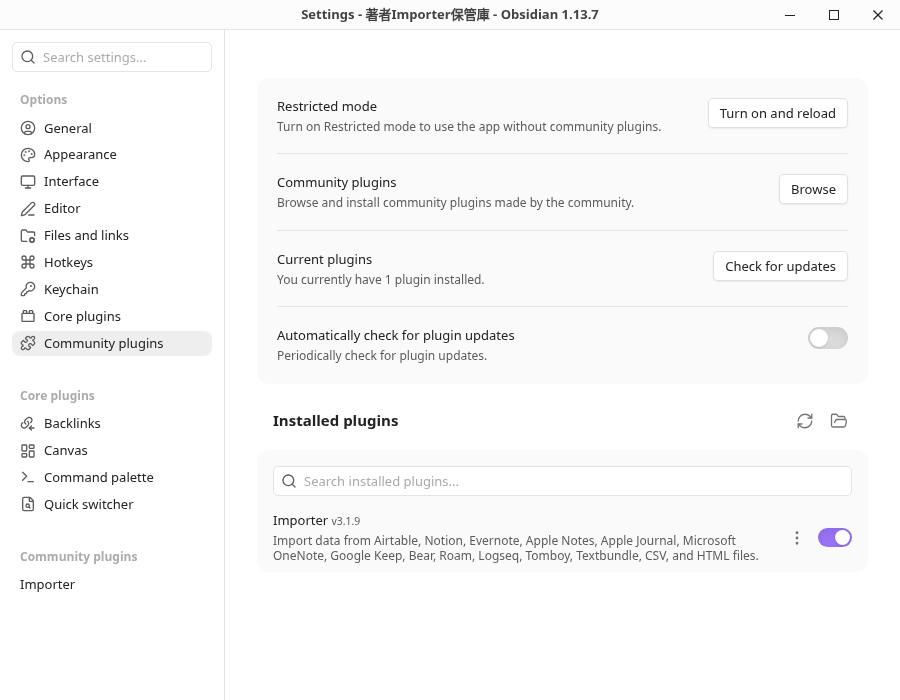Click the Core plugins box icon
Viewport: 900px width, 700px height.
28,317
